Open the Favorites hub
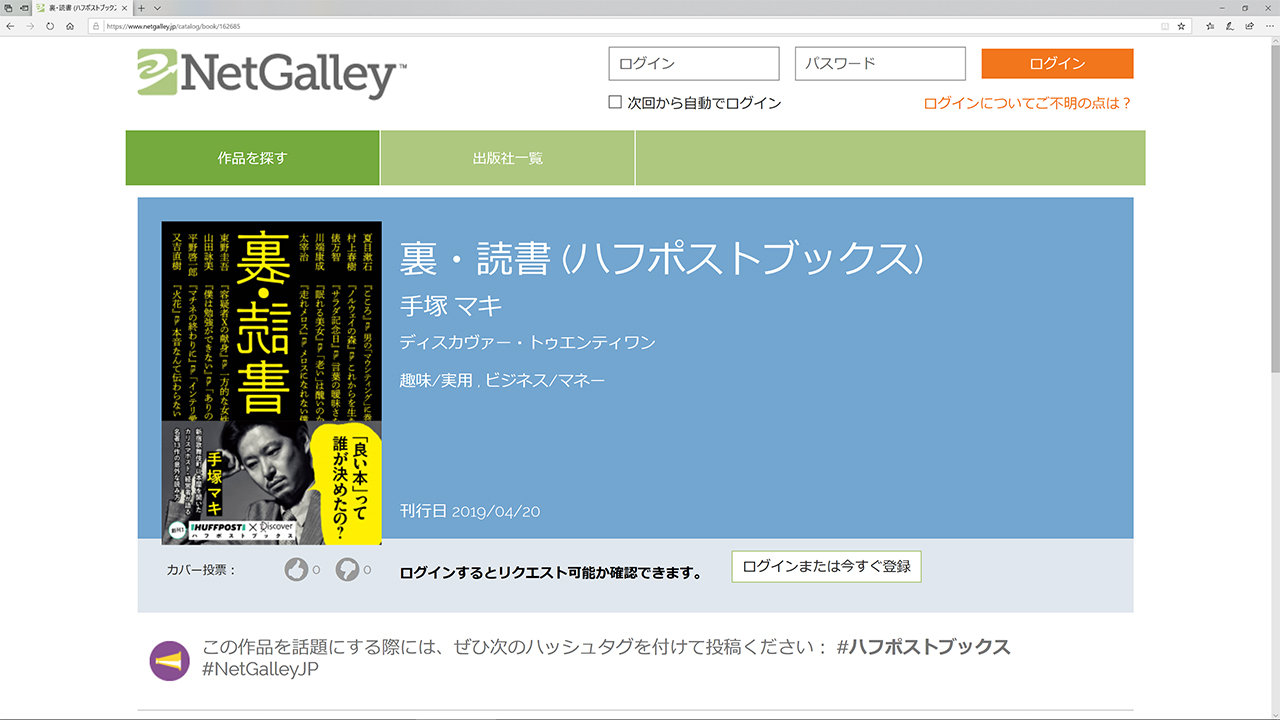Image resolution: width=1280 pixels, height=720 pixels. point(1210,26)
